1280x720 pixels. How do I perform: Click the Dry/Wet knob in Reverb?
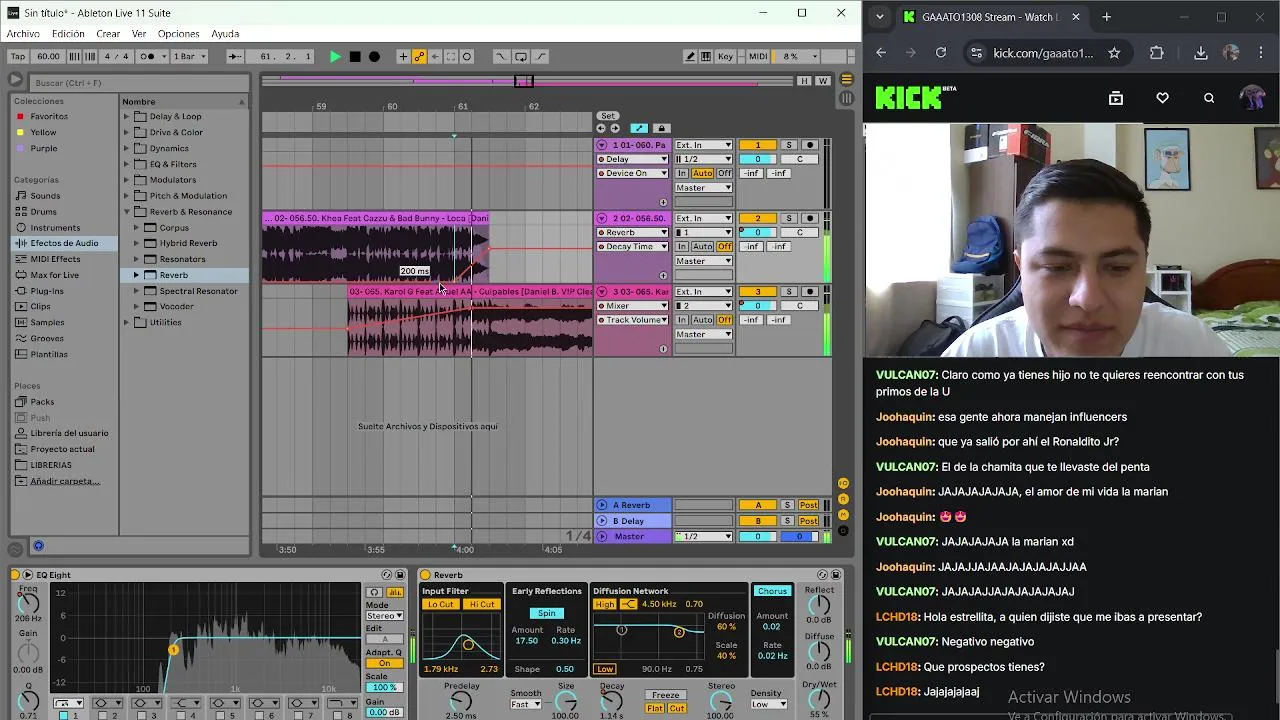(819, 699)
